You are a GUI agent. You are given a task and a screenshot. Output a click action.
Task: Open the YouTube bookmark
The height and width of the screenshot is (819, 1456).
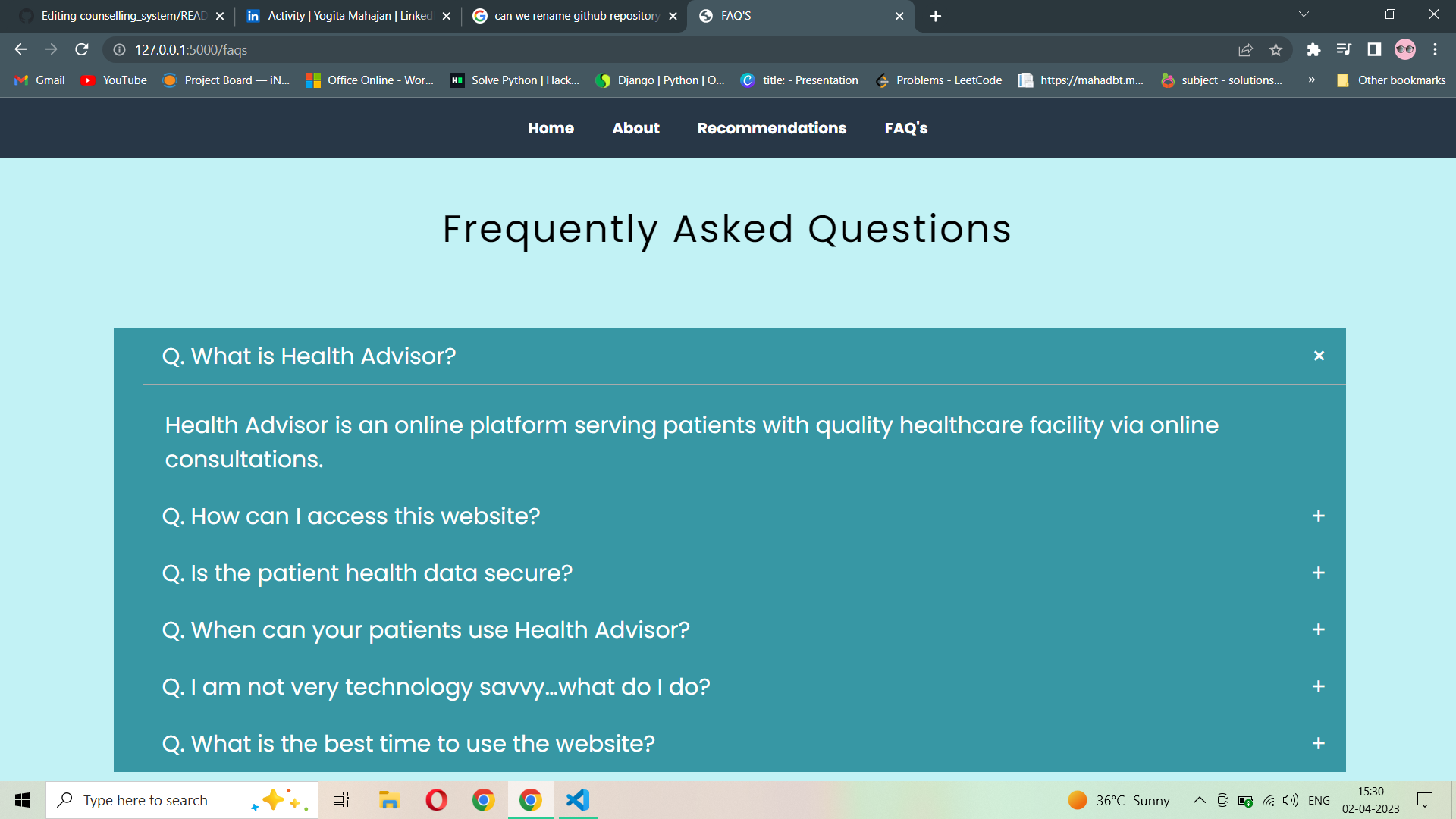(x=112, y=80)
